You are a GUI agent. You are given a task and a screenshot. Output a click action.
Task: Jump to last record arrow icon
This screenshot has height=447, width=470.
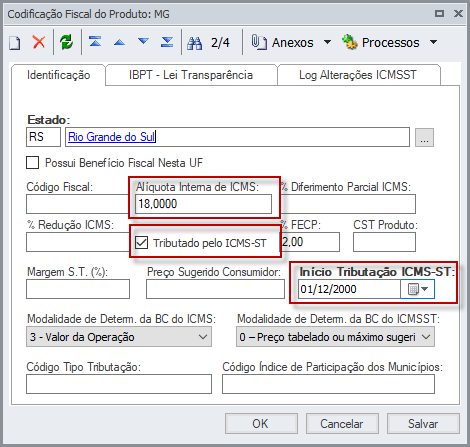coord(167,42)
